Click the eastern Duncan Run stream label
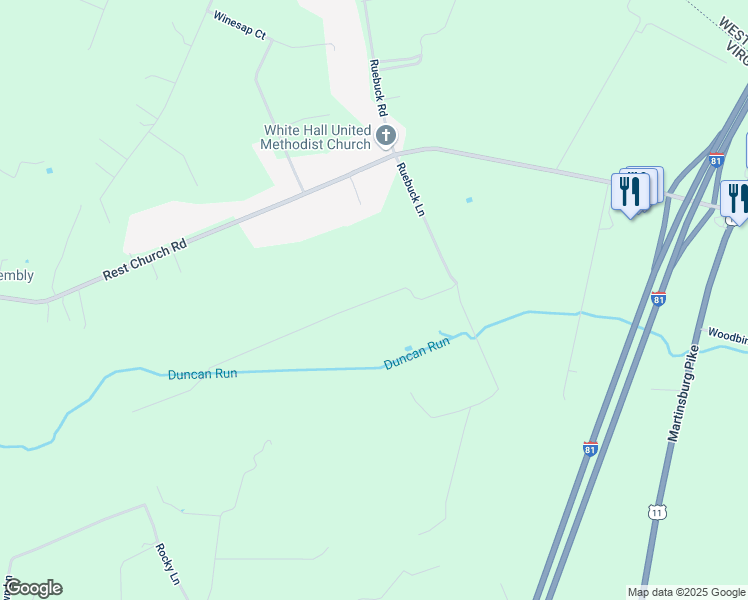Viewport: 748px width, 600px height. [x=417, y=353]
